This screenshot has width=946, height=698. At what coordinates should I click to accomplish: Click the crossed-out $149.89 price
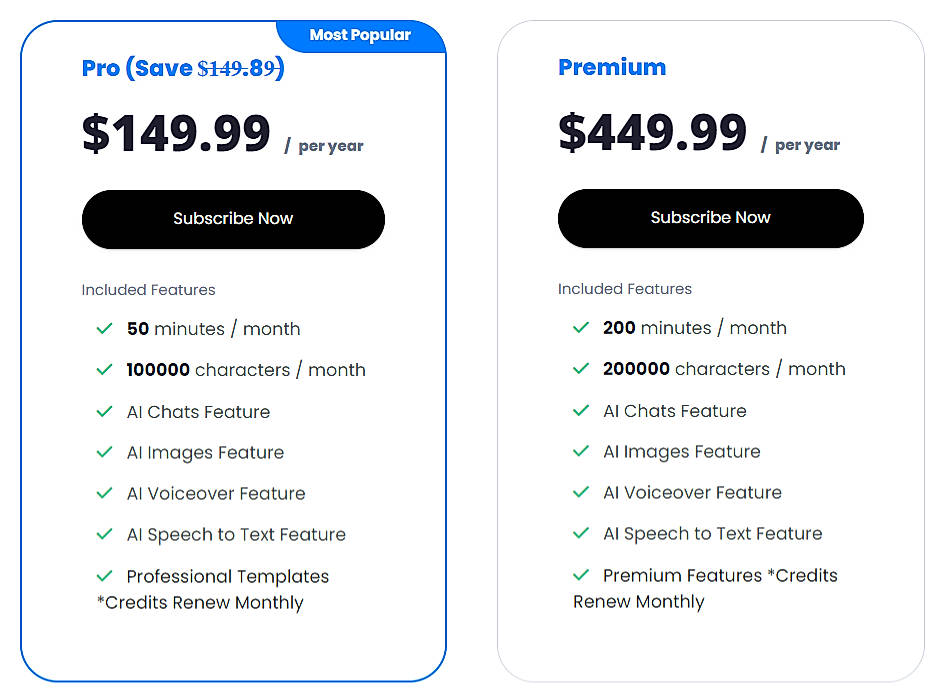click(x=240, y=68)
